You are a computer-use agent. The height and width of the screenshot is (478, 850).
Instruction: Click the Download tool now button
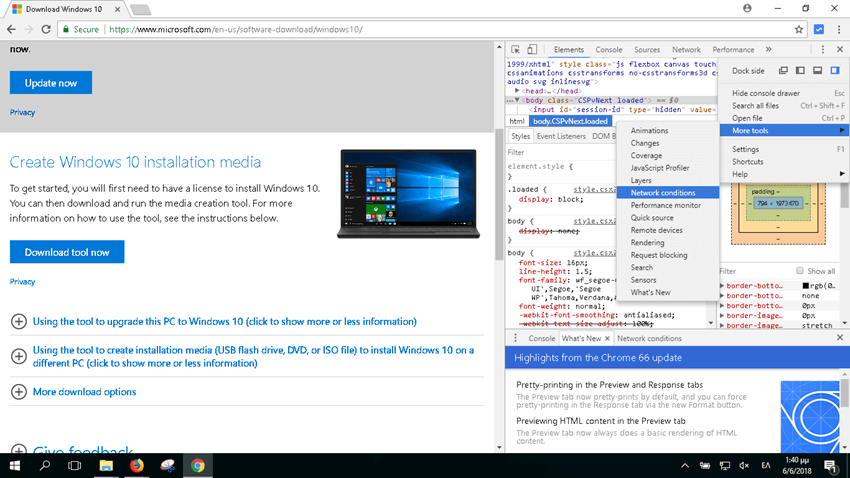[x=67, y=252]
